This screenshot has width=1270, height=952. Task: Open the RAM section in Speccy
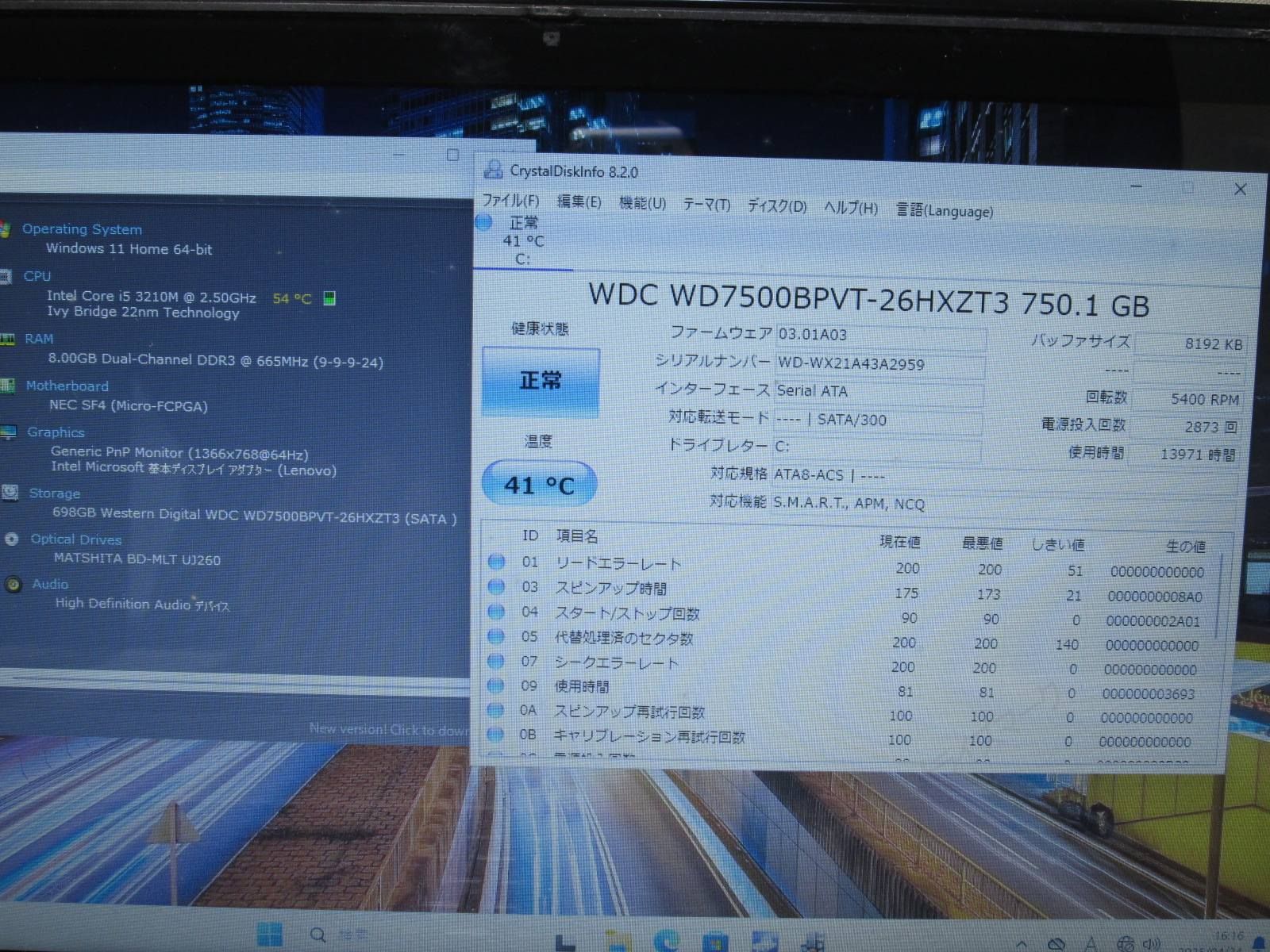pyautogui.click(x=39, y=339)
